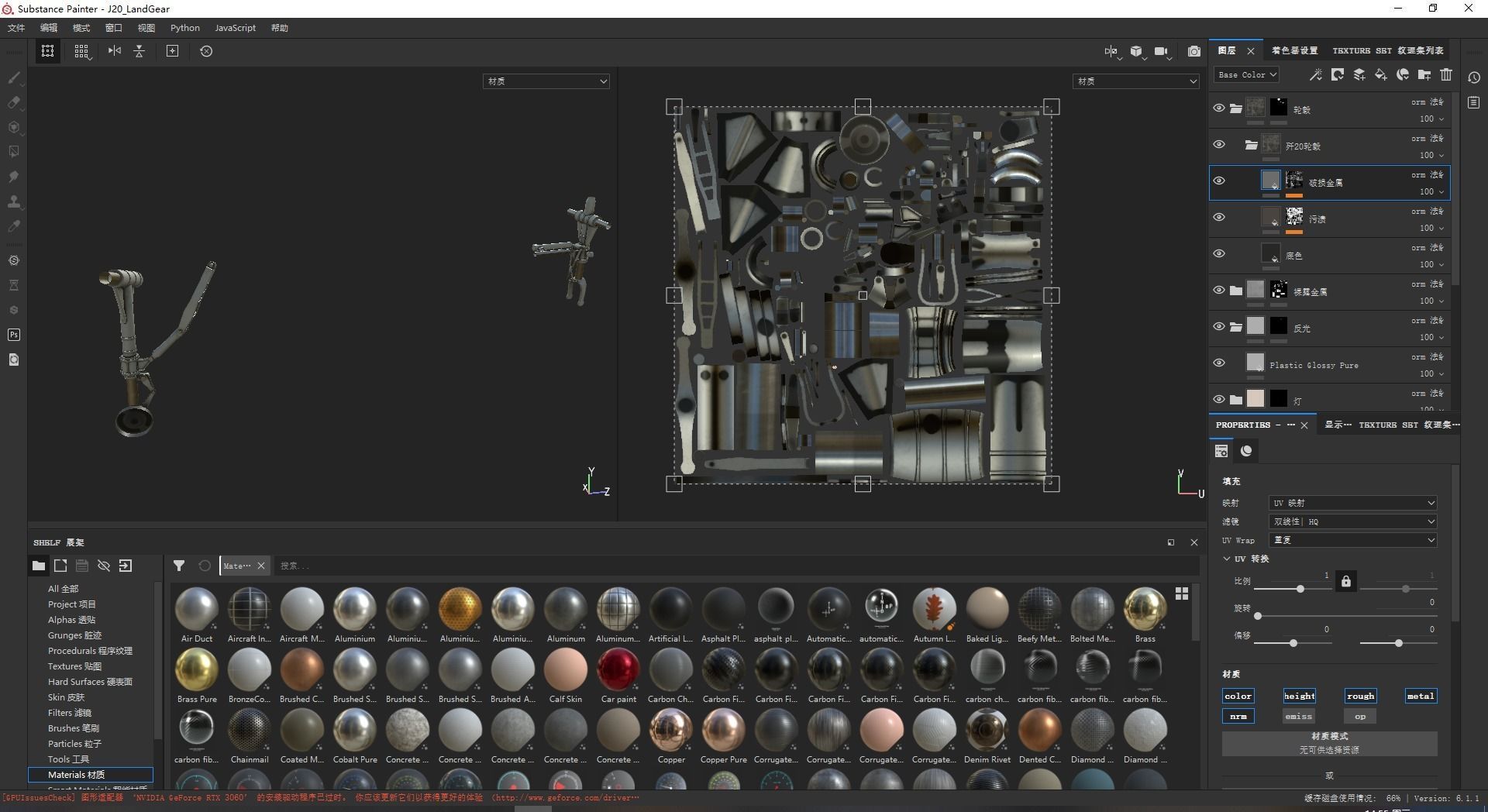
Task: Select the Projection tool in left toolbar
Action: click(x=13, y=127)
